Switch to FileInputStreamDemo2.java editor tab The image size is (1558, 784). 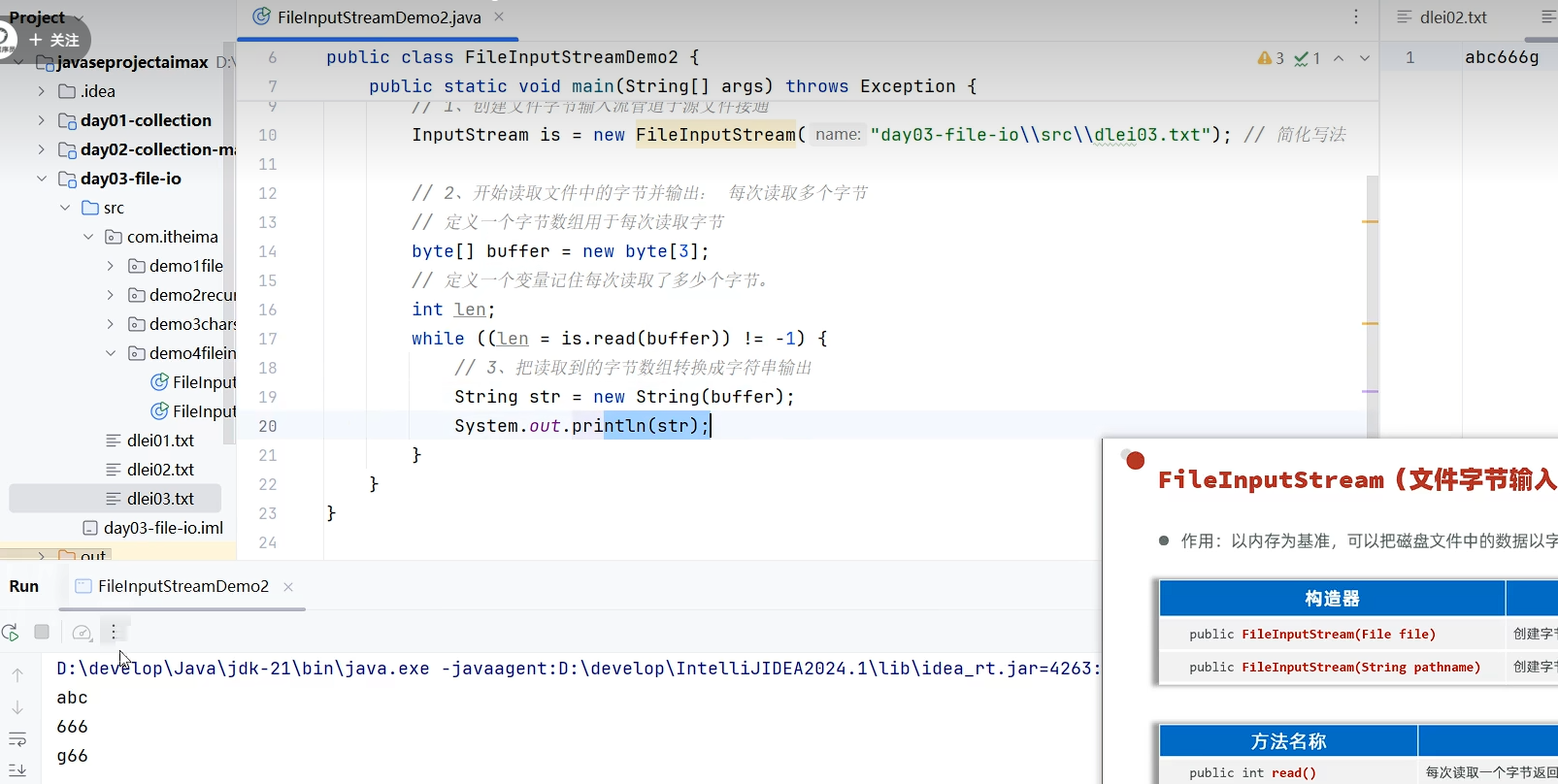click(x=379, y=17)
